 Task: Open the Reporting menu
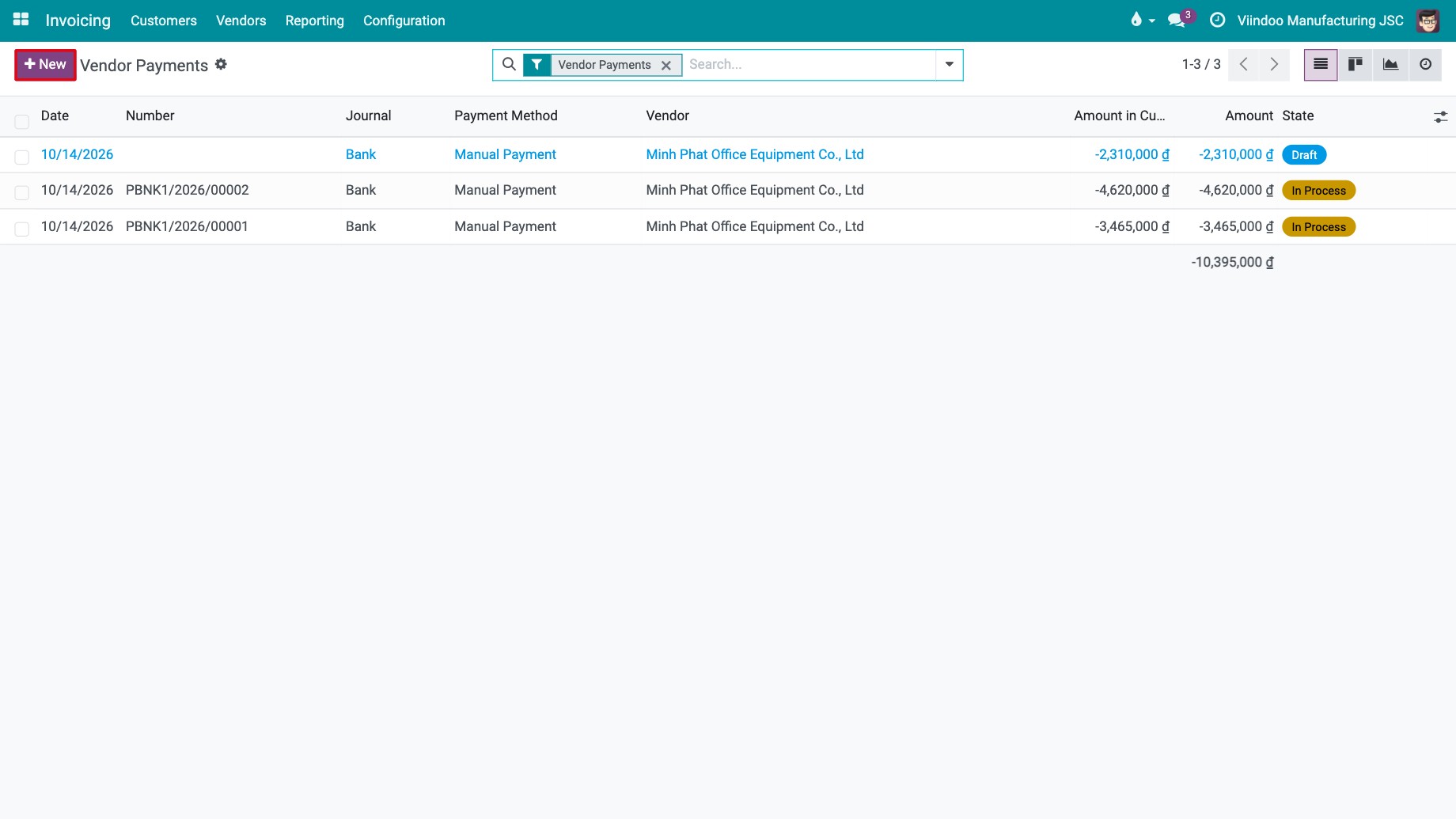(315, 21)
